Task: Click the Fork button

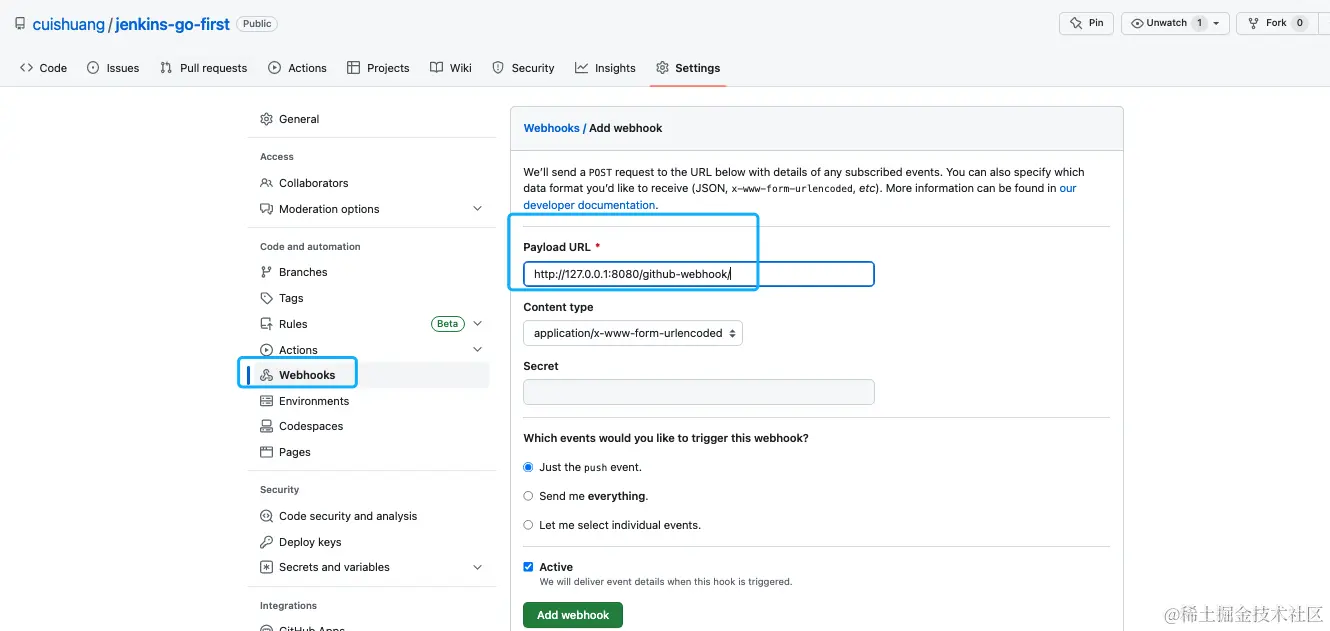Action: [x=1276, y=23]
